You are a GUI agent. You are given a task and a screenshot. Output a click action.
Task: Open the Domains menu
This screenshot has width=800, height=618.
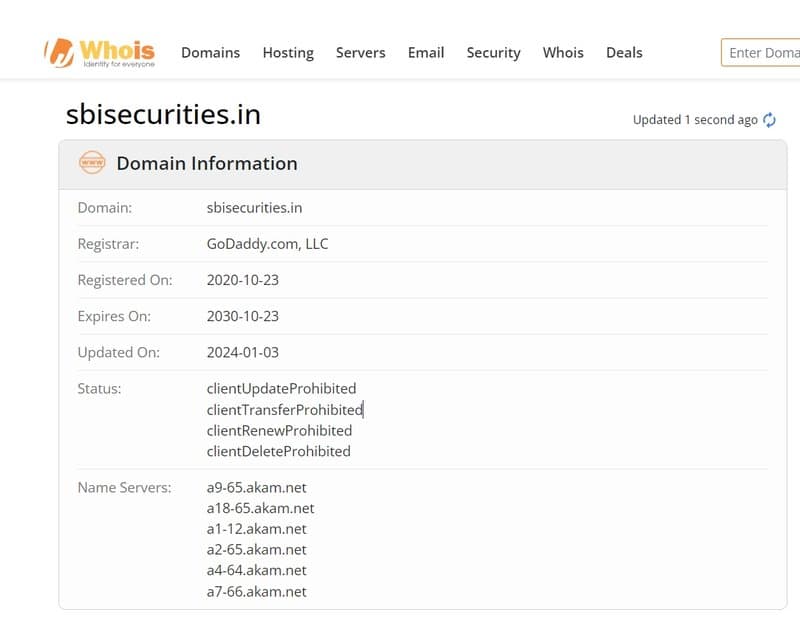(210, 53)
